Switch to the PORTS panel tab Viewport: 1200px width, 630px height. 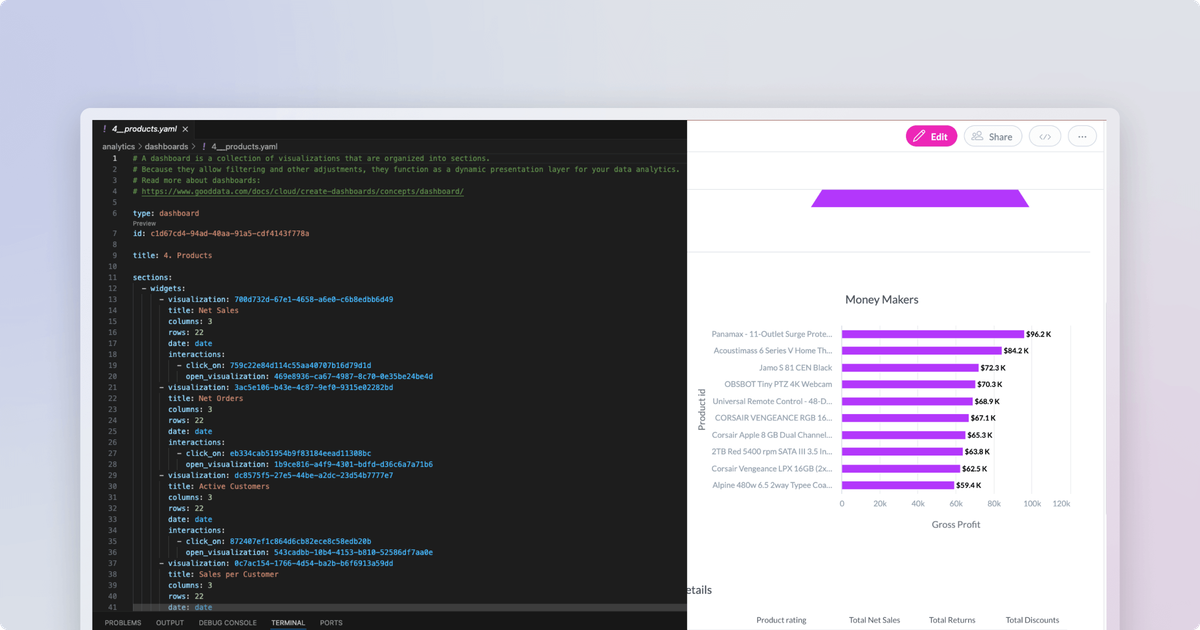click(x=331, y=622)
